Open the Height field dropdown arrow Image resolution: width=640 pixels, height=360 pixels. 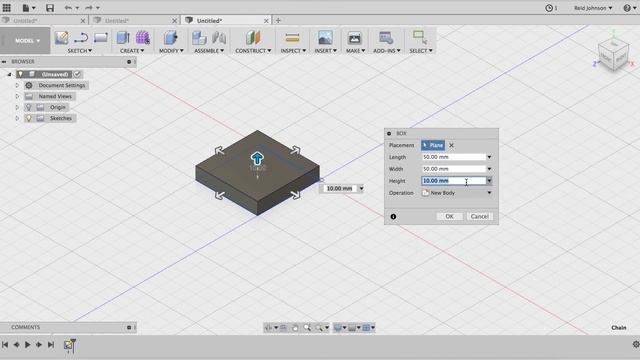pyautogui.click(x=489, y=181)
